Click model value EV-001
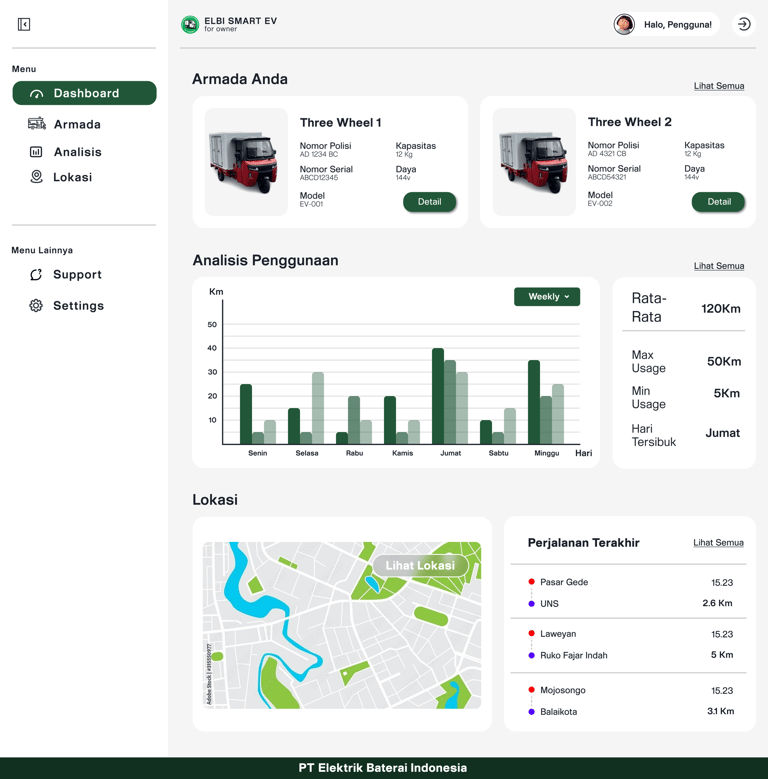The image size is (768, 779). 311,204
